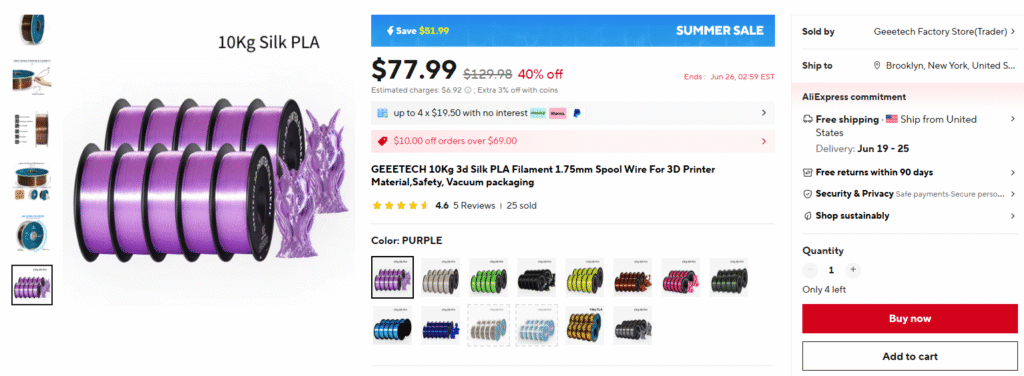Viewport: 1024px width, 376px height.
Task: Expand the $10.00 off orders coupon row
Action: pyautogui.click(x=573, y=141)
